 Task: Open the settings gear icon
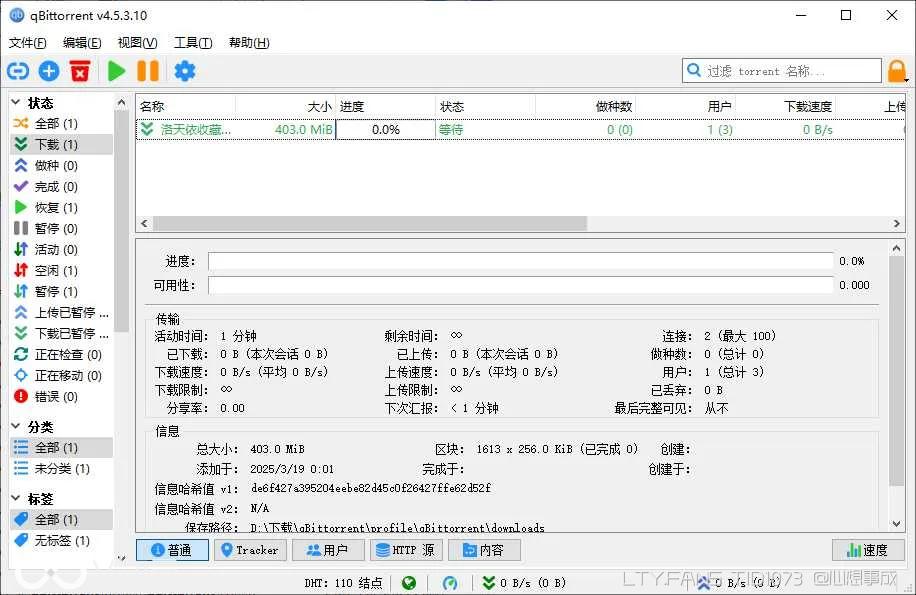click(x=185, y=71)
